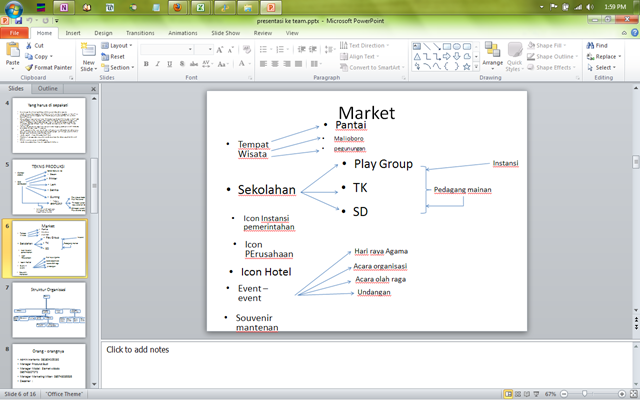
Task: Open Shape Fill color options
Action: tap(547, 45)
